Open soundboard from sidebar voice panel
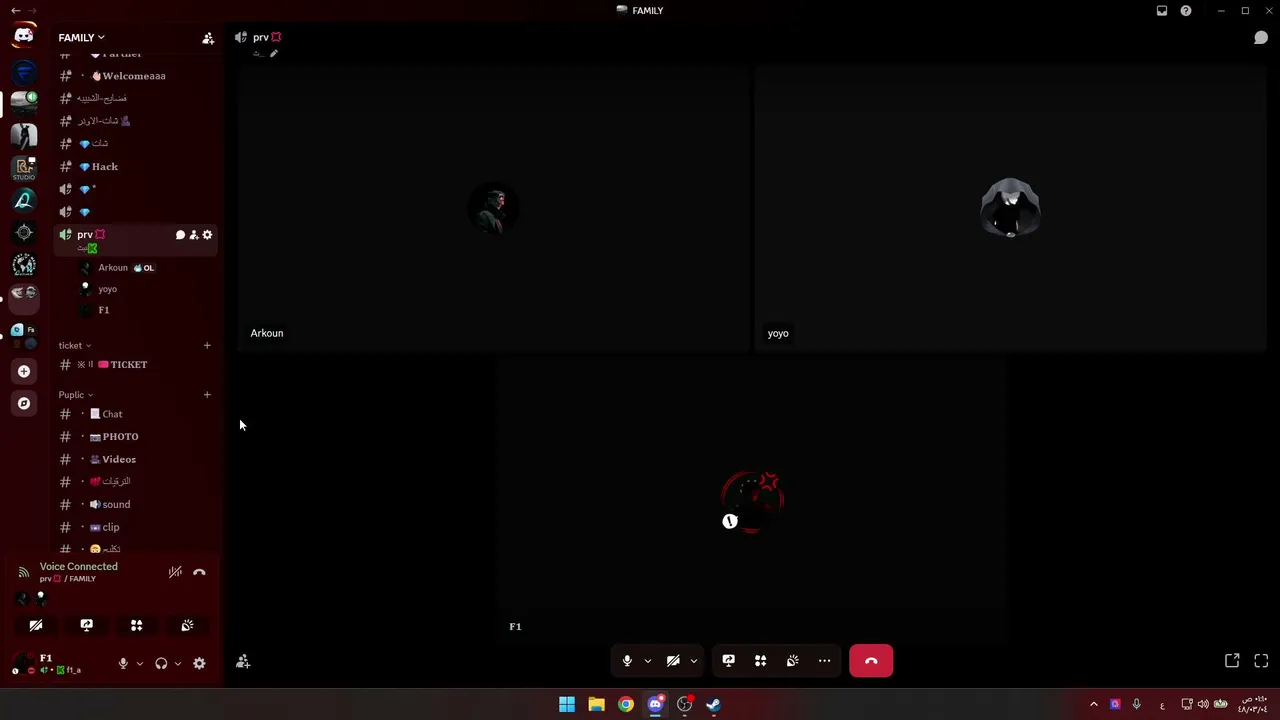Viewport: 1280px width, 720px height. point(187,625)
